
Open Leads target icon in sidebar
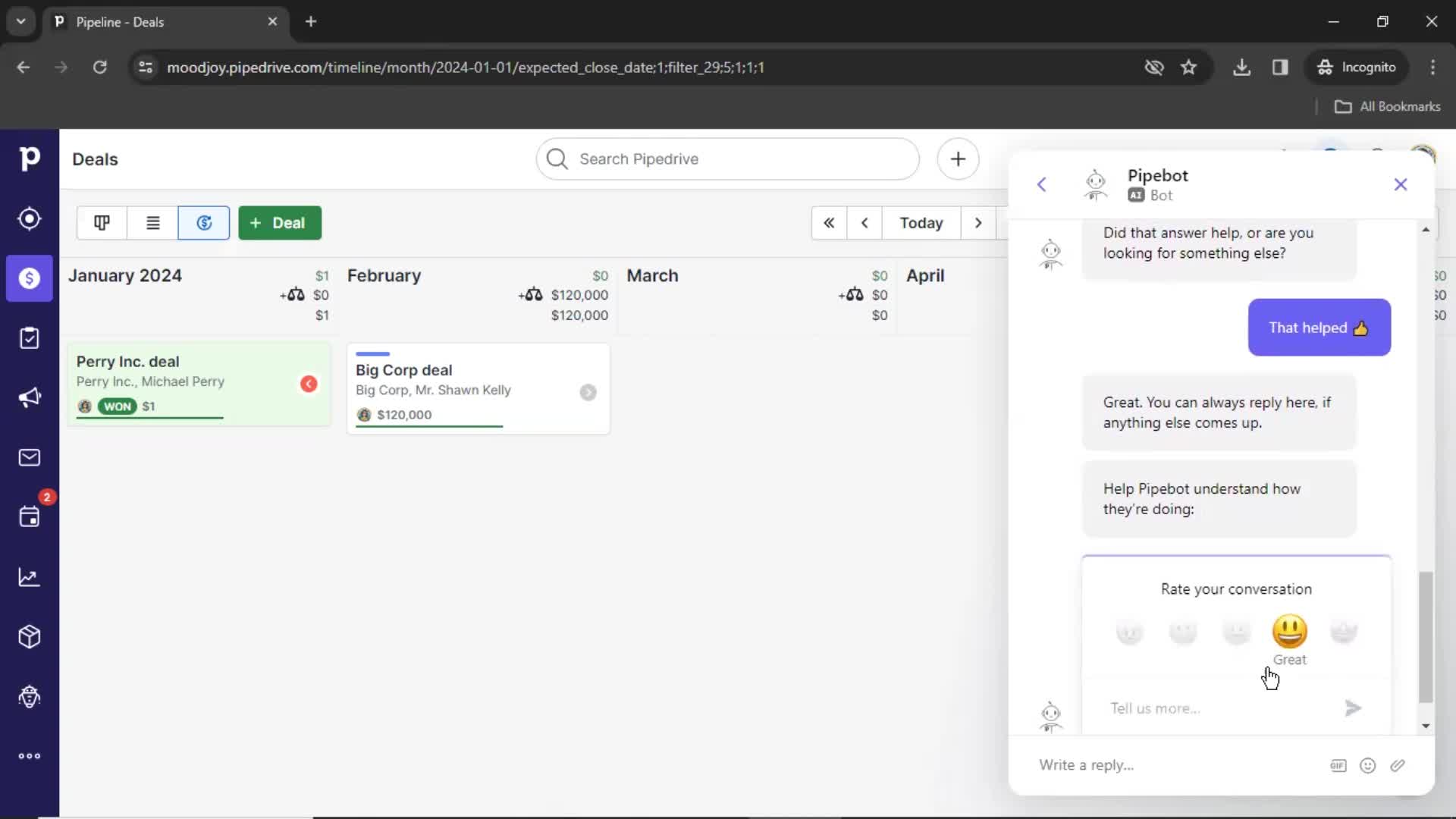[x=29, y=218]
